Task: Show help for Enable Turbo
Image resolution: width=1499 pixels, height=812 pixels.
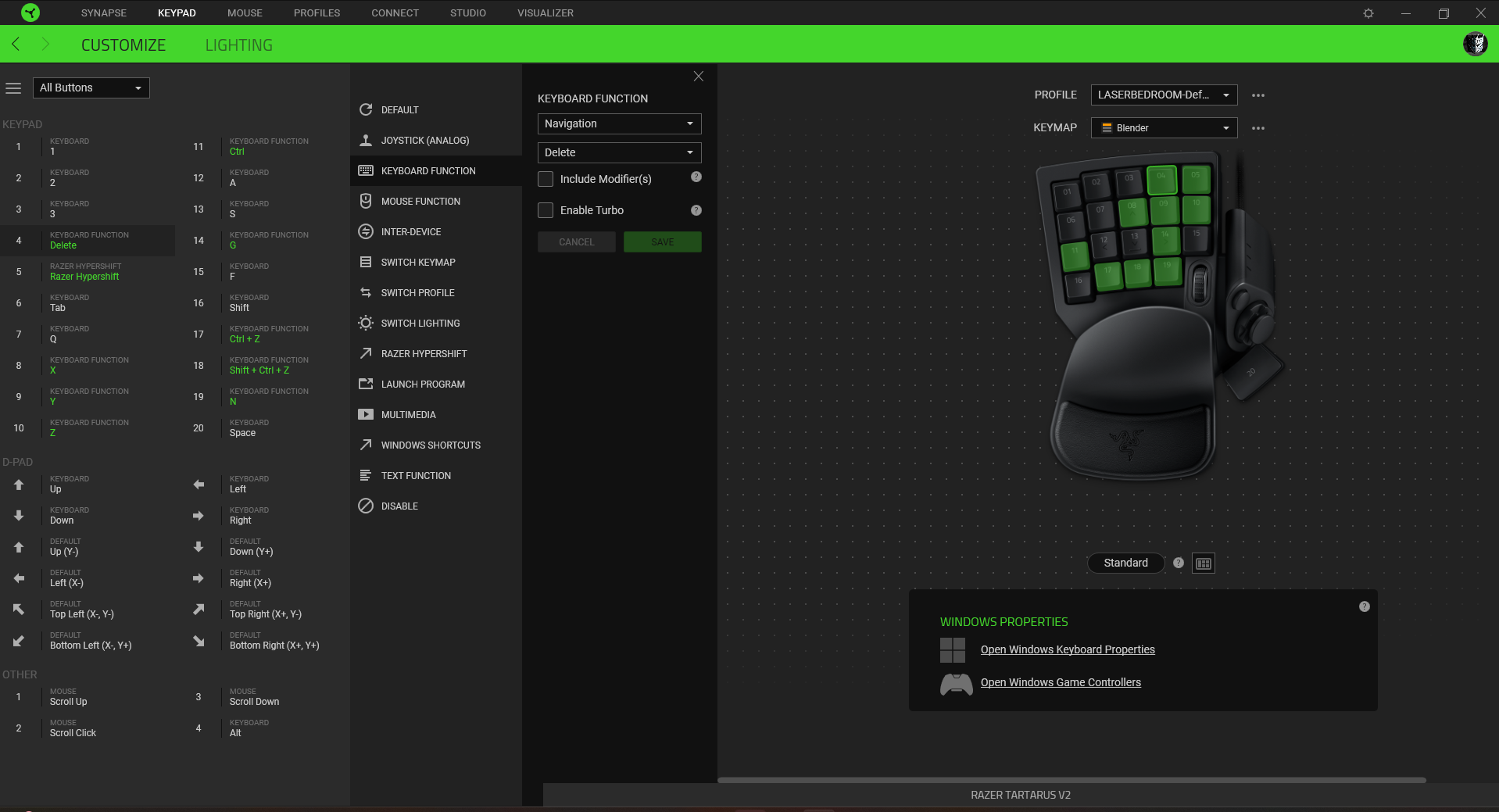Action: 696,210
